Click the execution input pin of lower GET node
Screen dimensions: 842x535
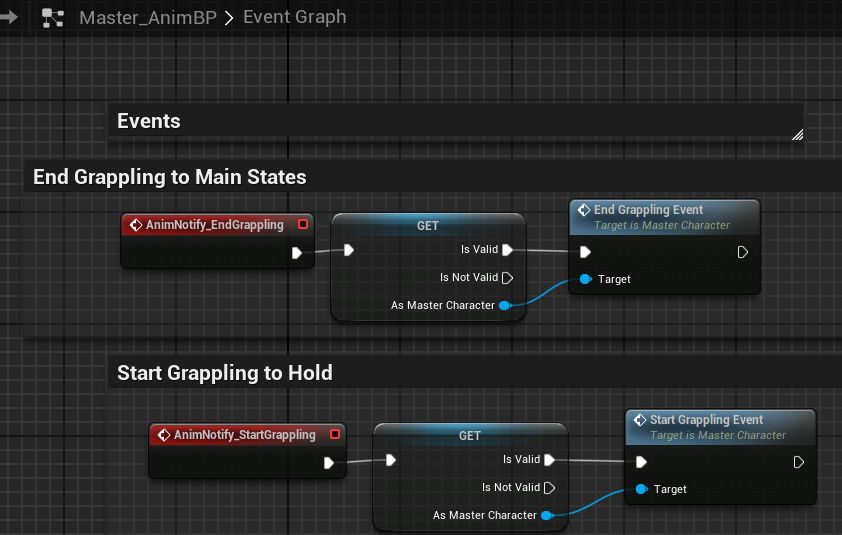(390, 460)
